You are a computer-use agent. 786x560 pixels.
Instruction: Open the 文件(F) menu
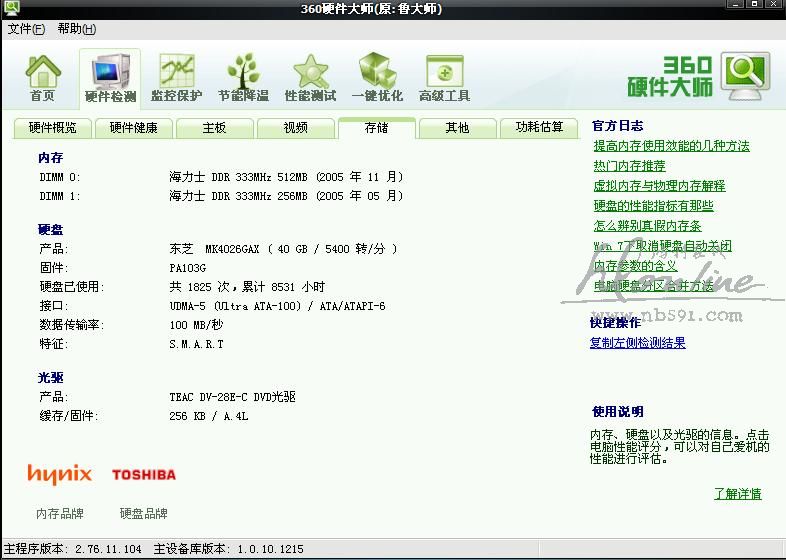(x=26, y=29)
